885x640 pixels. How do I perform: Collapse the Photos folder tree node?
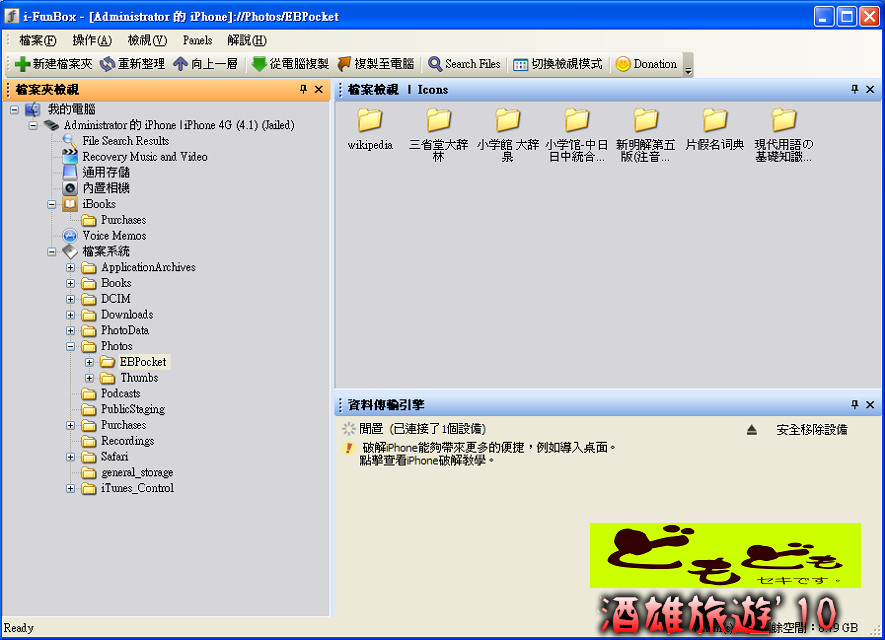[71, 346]
